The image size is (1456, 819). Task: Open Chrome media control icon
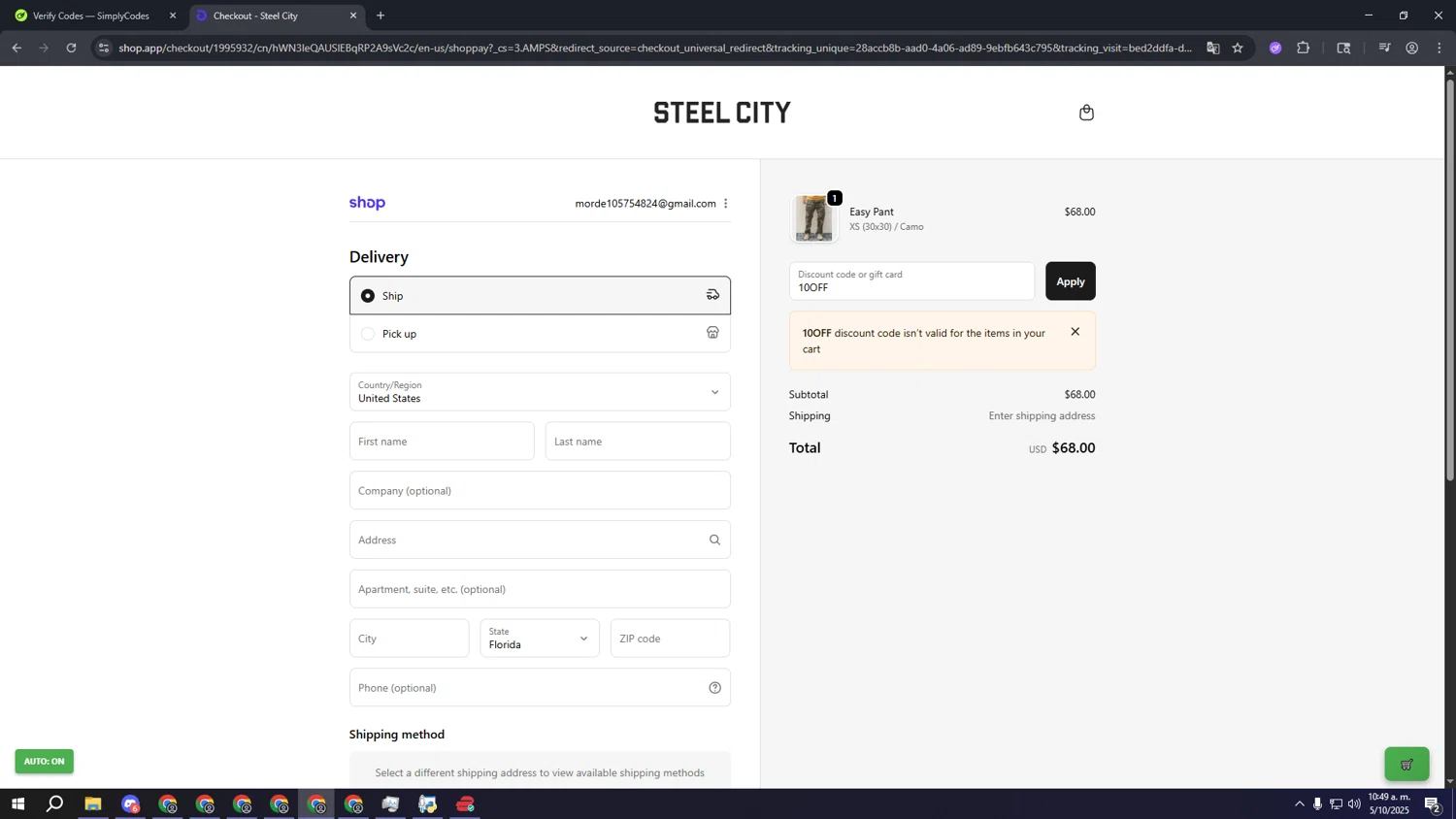[x=1384, y=48]
